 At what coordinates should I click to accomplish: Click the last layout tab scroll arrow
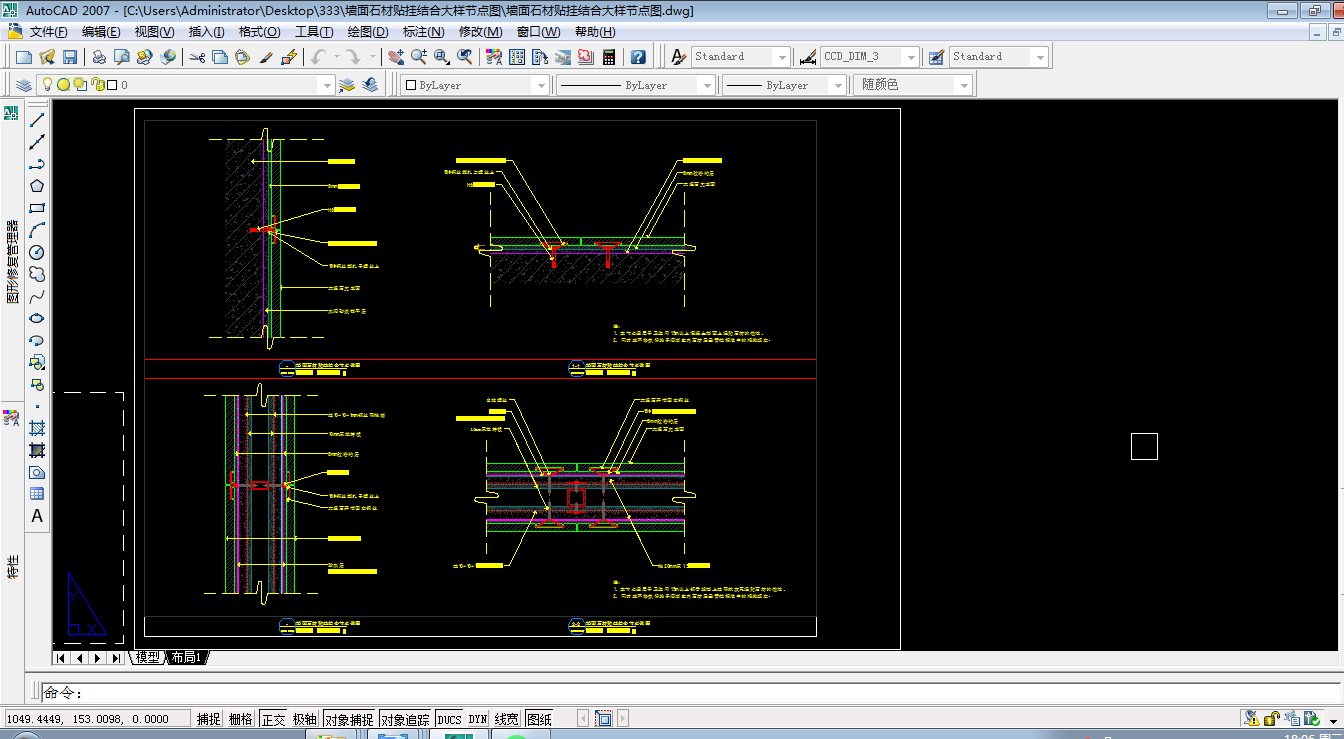pyautogui.click(x=116, y=658)
